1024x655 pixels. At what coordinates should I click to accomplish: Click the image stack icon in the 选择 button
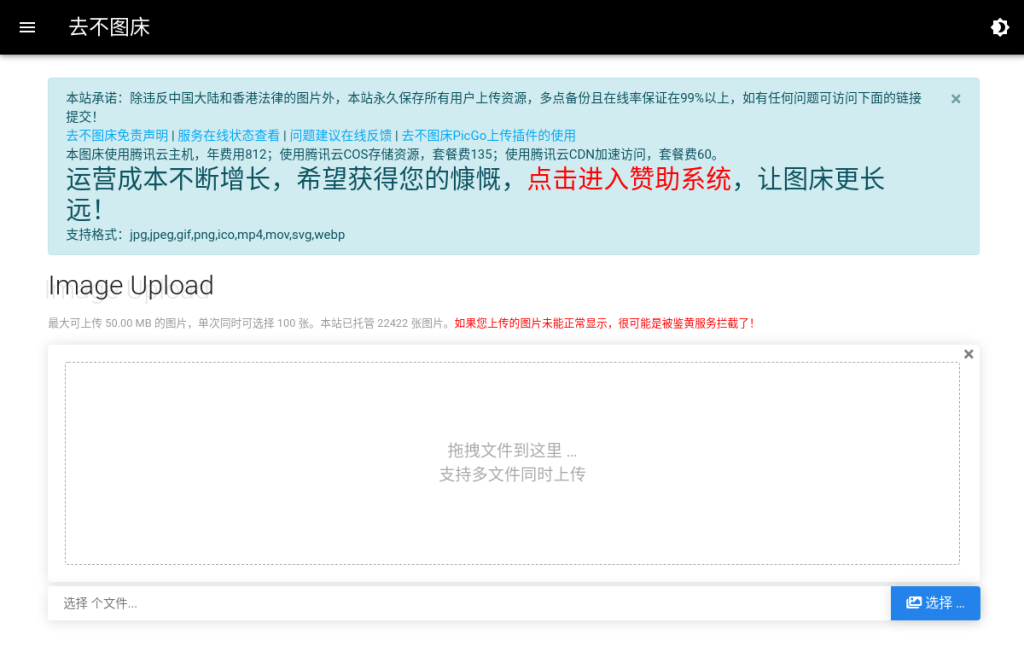(x=913, y=603)
